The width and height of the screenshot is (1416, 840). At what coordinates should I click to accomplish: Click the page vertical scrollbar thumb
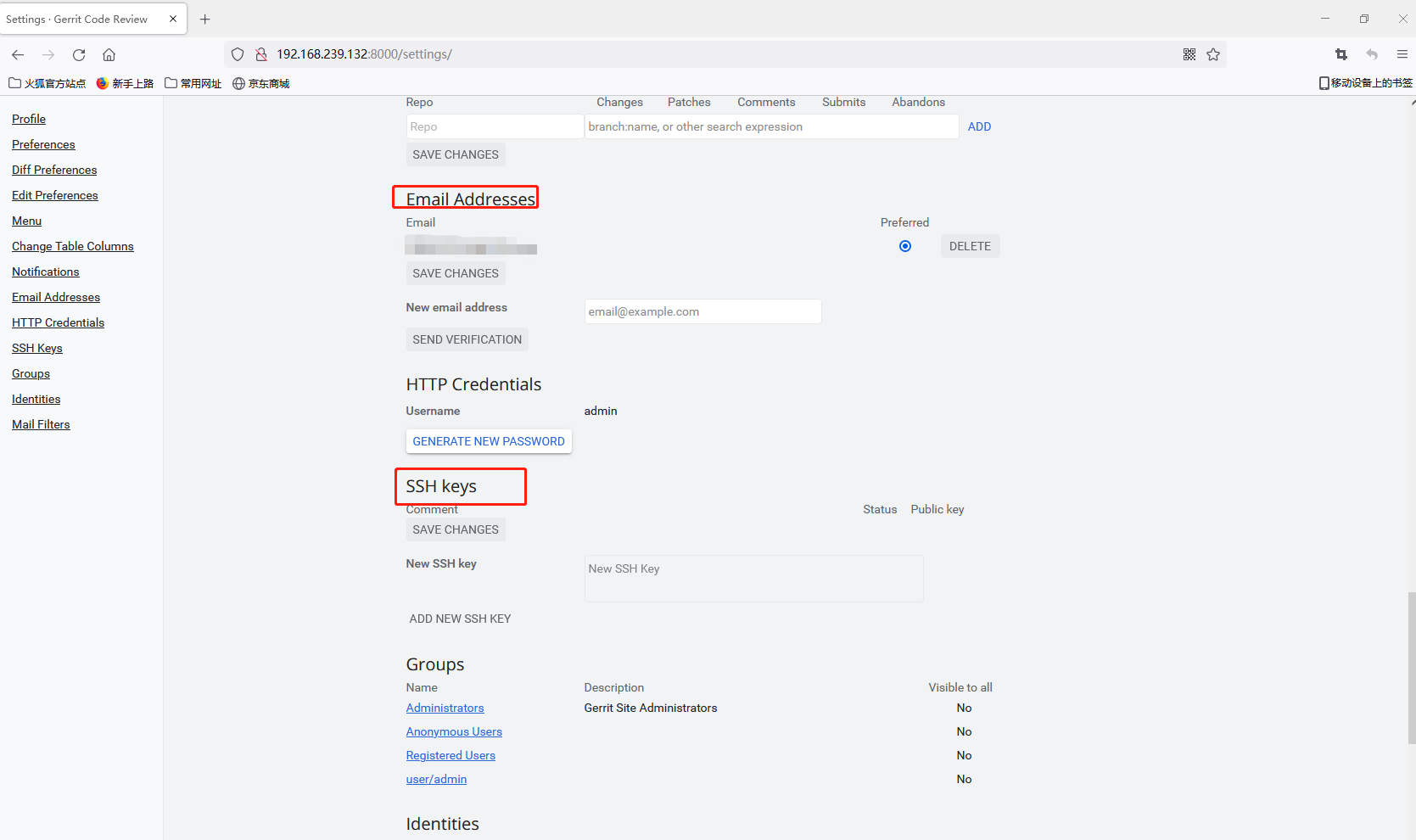coord(1412,669)
